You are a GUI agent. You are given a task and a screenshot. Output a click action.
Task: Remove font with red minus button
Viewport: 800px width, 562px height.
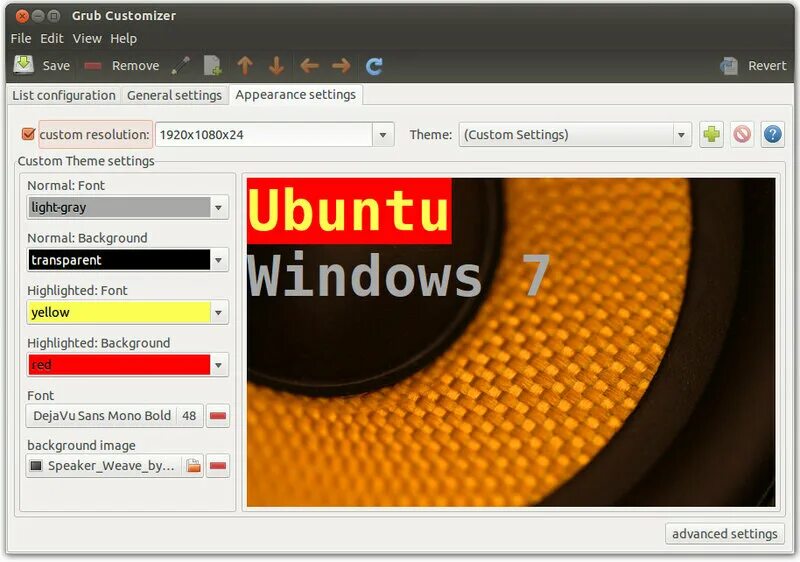tap(218, 416)
